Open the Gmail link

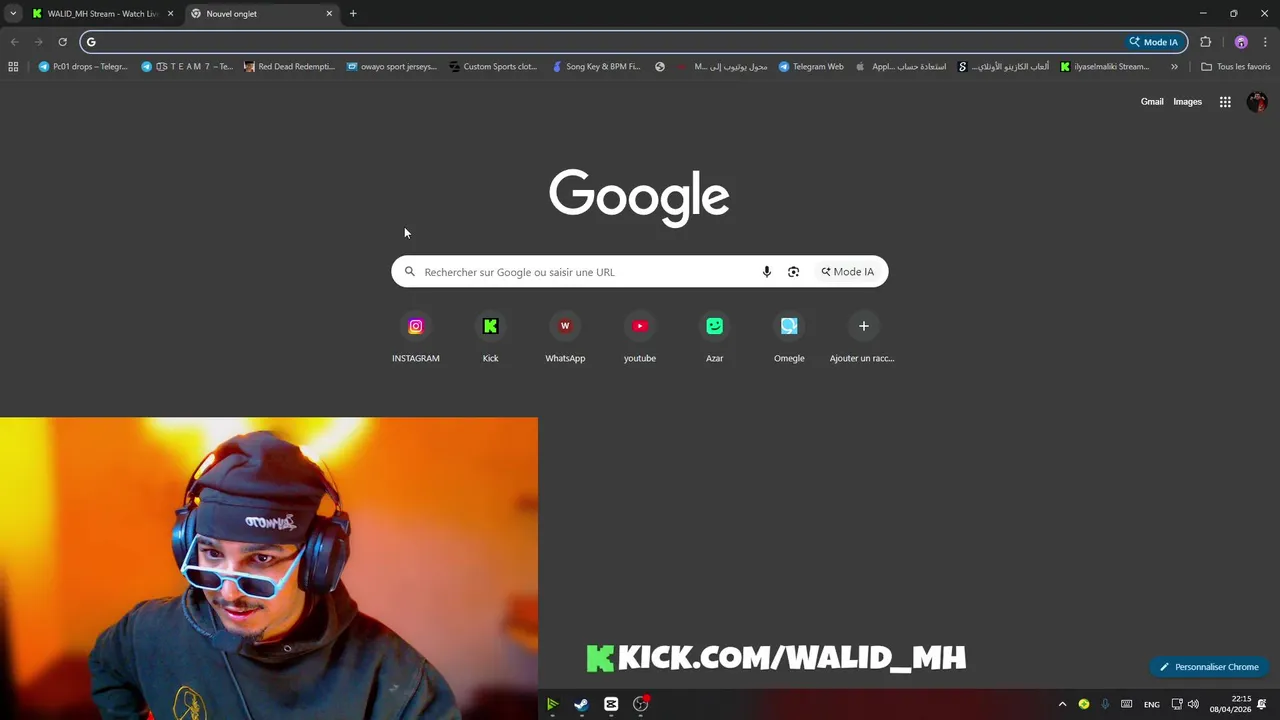1152,102
